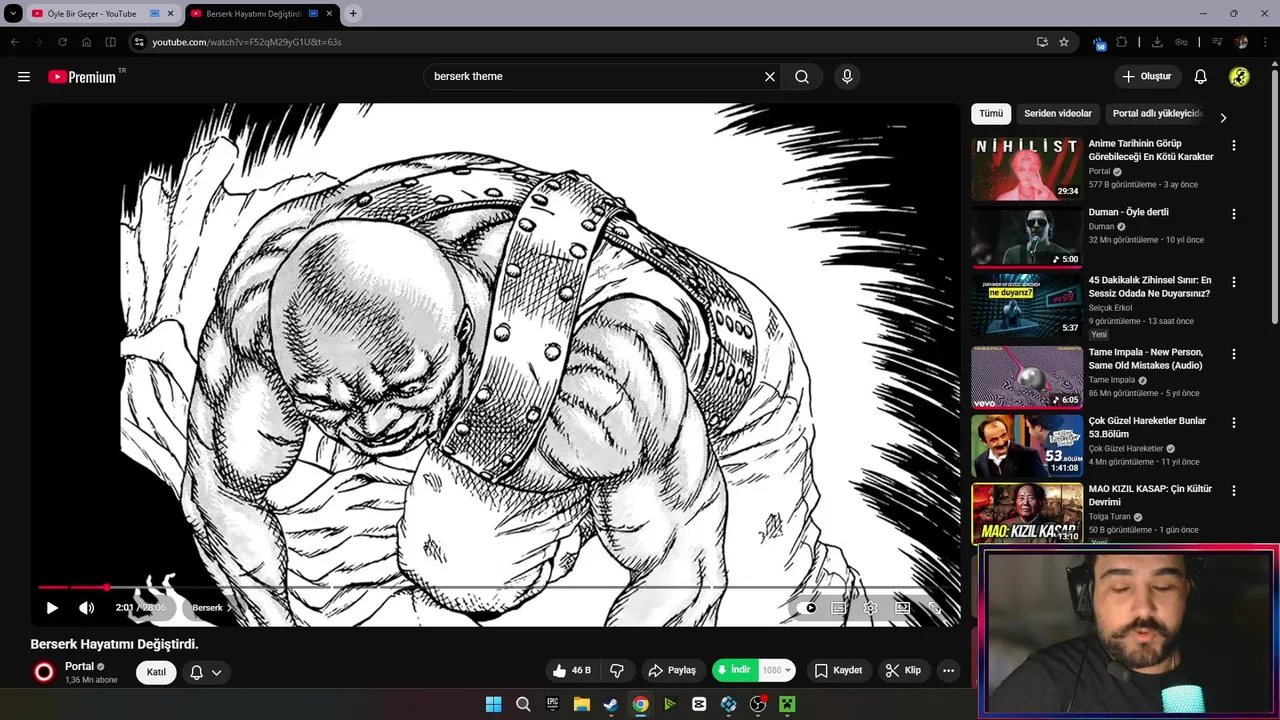The width and height of the screenshot is (1280, 720).
Task: Bookmark this page with star icon
Action: pos(1064,42)
